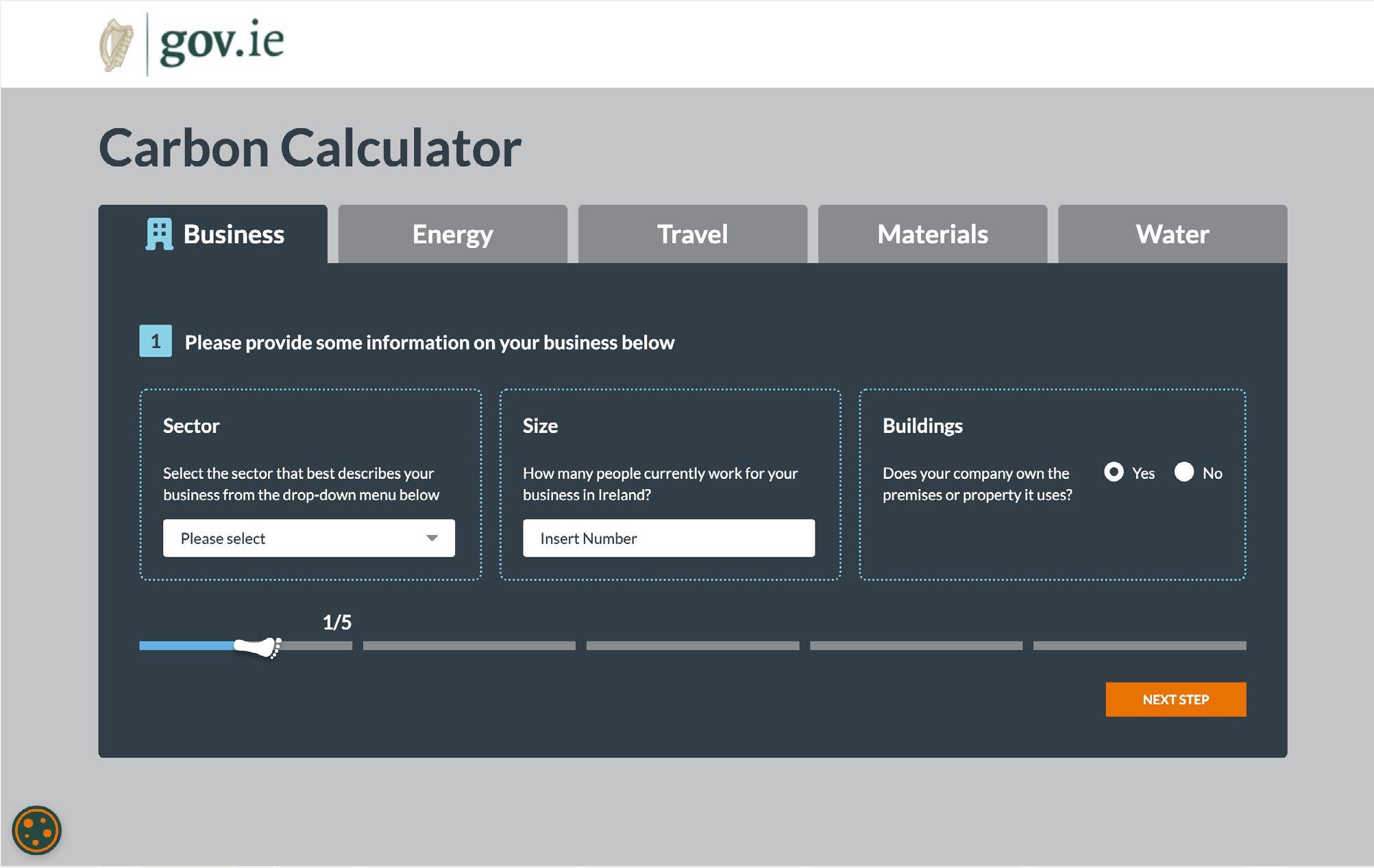Click the third progress bar segment
The image size is (1374, 868).
click(x=692, y=645)
